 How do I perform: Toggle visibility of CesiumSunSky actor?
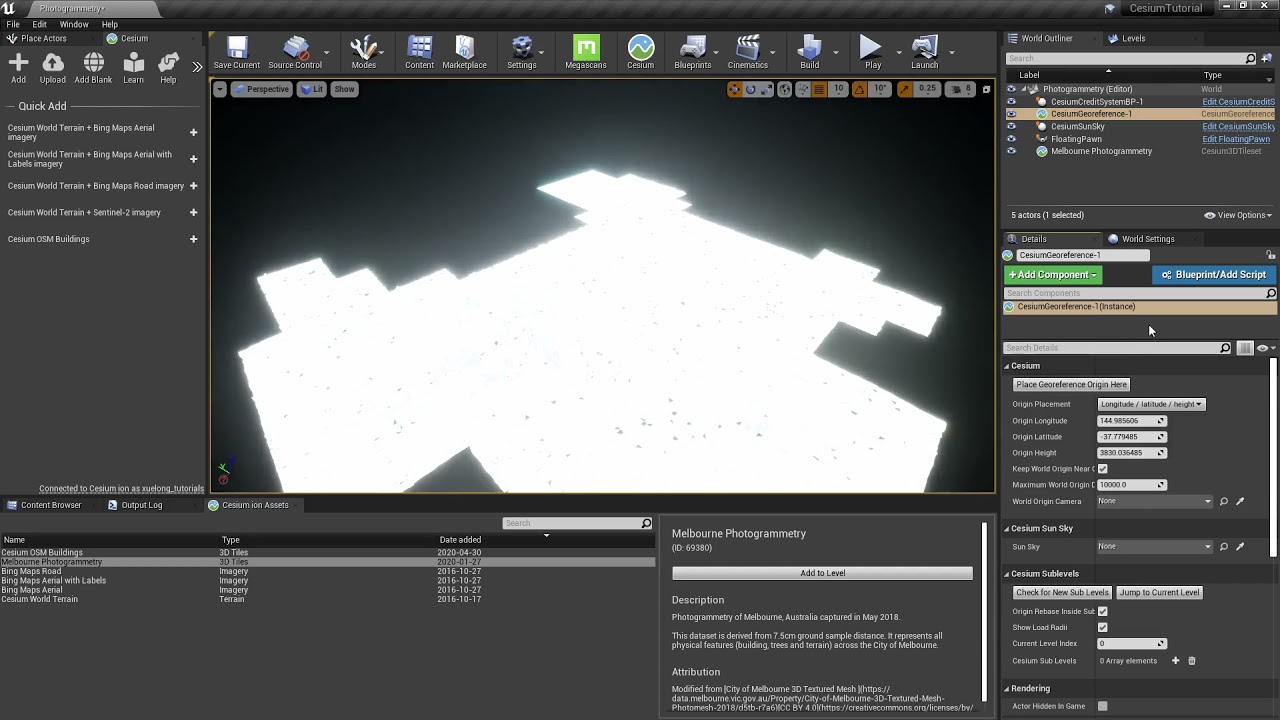[1011, 126]
